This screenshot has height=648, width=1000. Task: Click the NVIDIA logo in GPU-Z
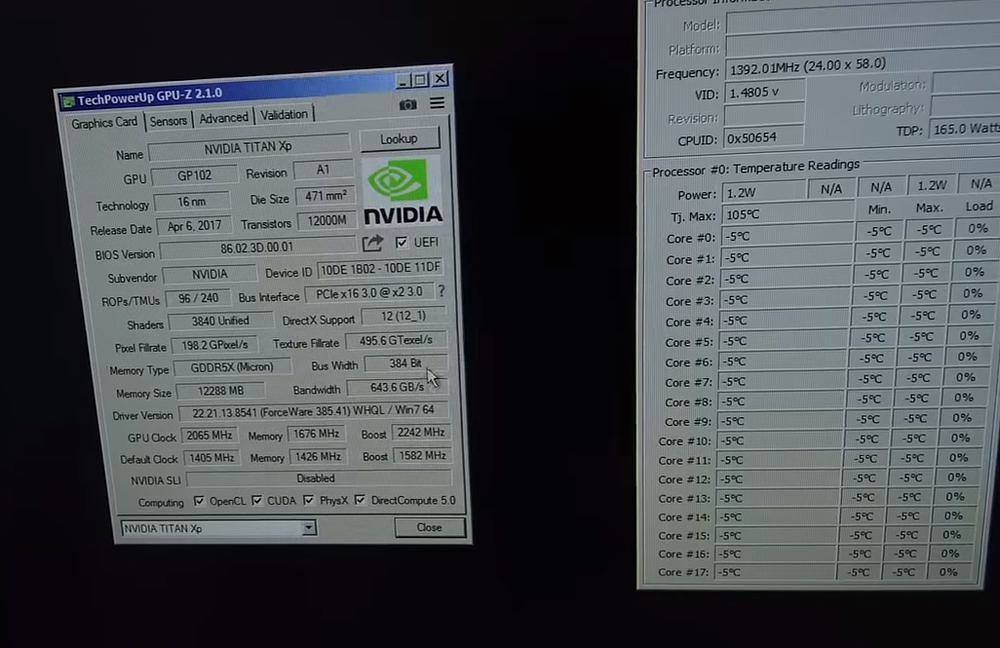pos(402,191)
